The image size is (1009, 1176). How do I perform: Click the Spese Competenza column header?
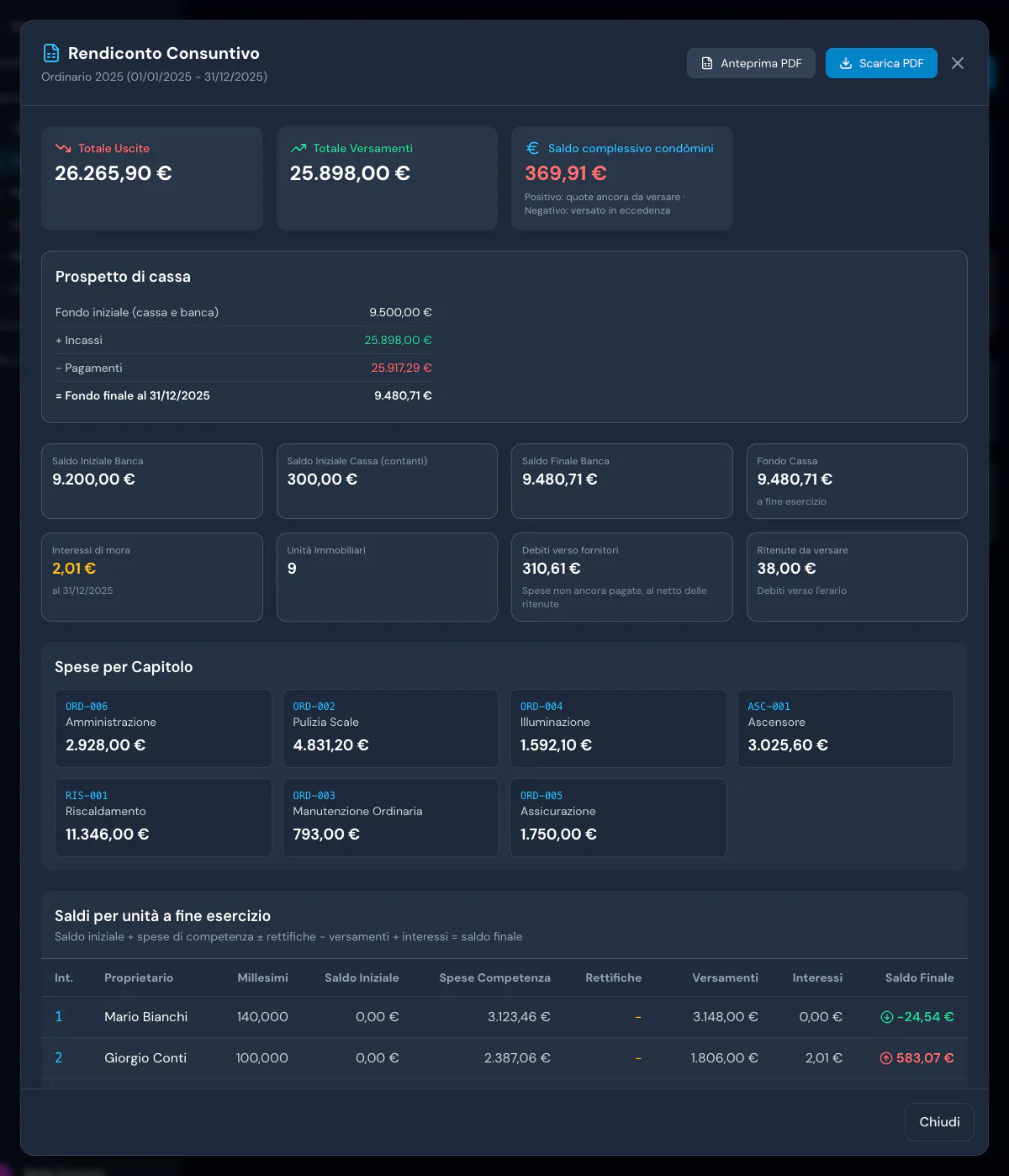[x=494, y=977]
